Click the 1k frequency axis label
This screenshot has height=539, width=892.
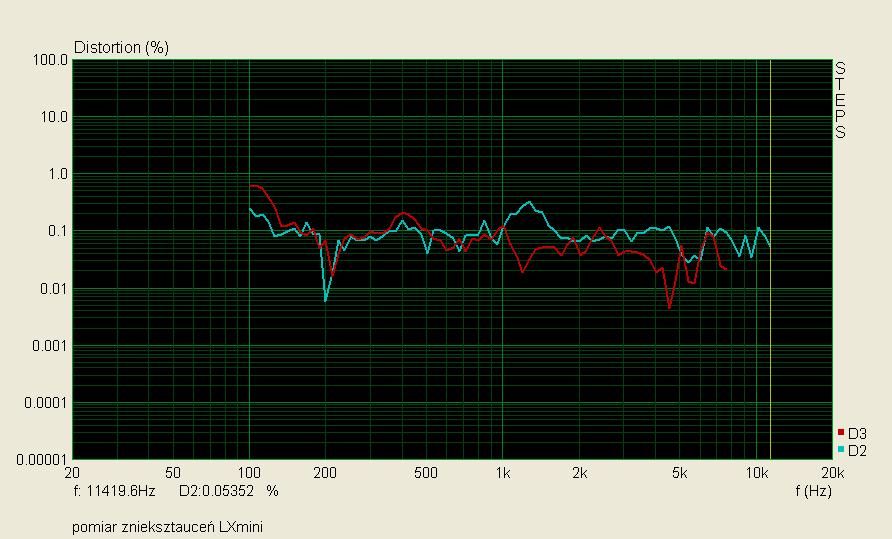pos(502,473)
